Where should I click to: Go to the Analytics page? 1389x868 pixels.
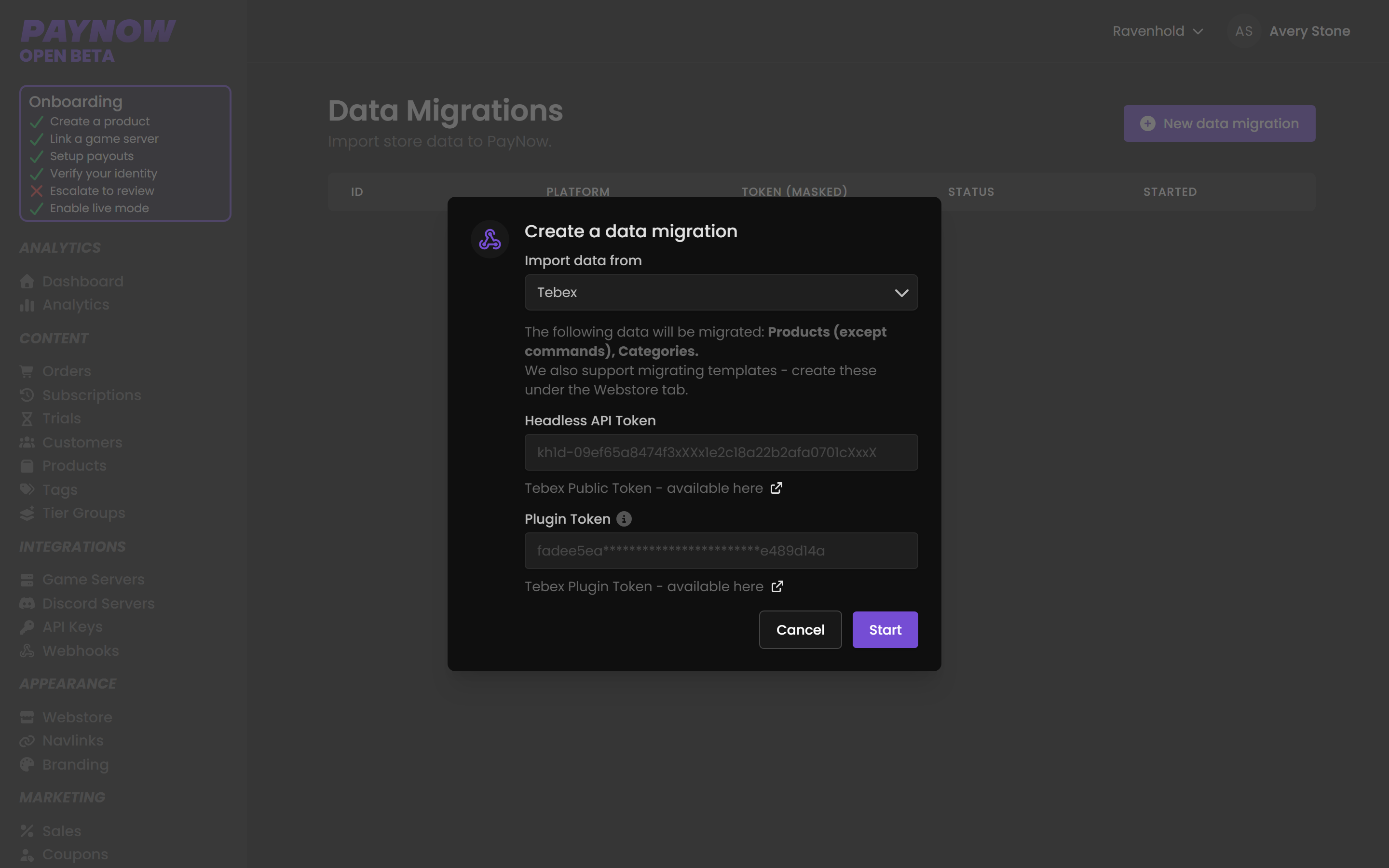[75, 305]
